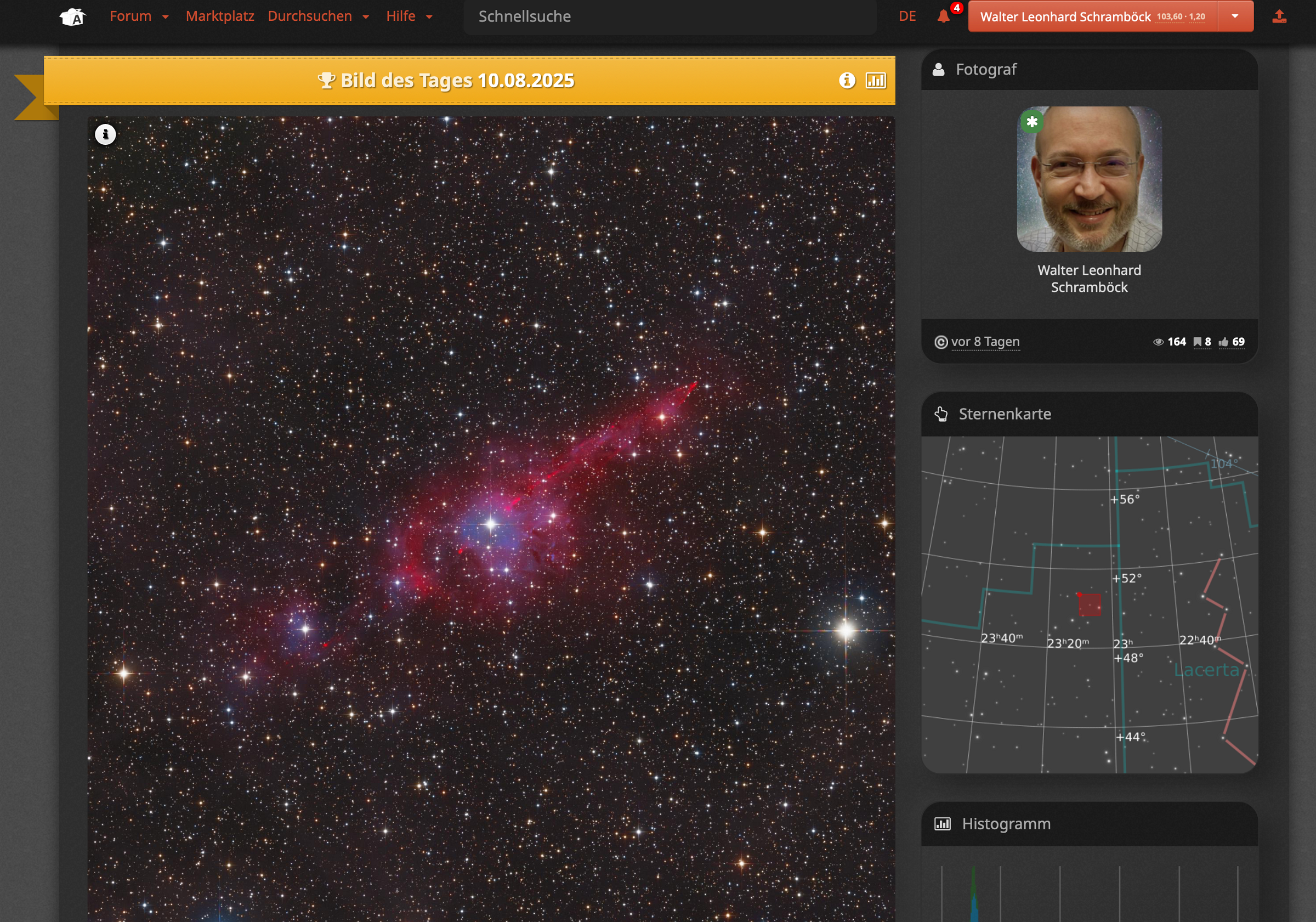Image resolution: width=1316 pixels, height=922 pixels.
Task: Click the bookmarks count icon
Action: point(1198,342)
